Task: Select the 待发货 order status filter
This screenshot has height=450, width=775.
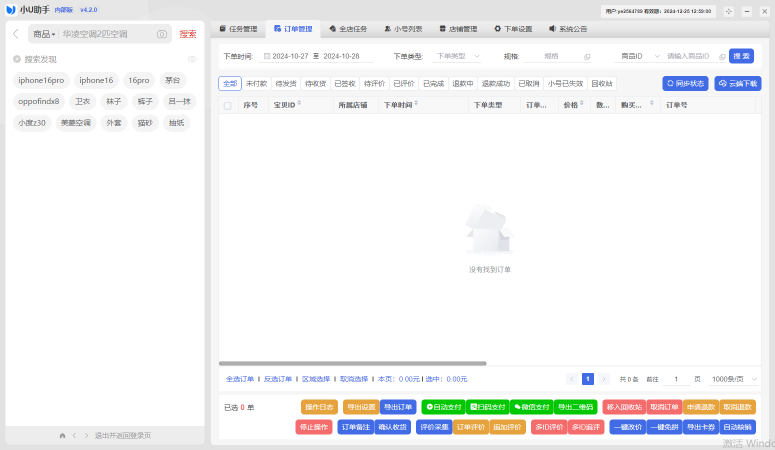Action: 286,84
